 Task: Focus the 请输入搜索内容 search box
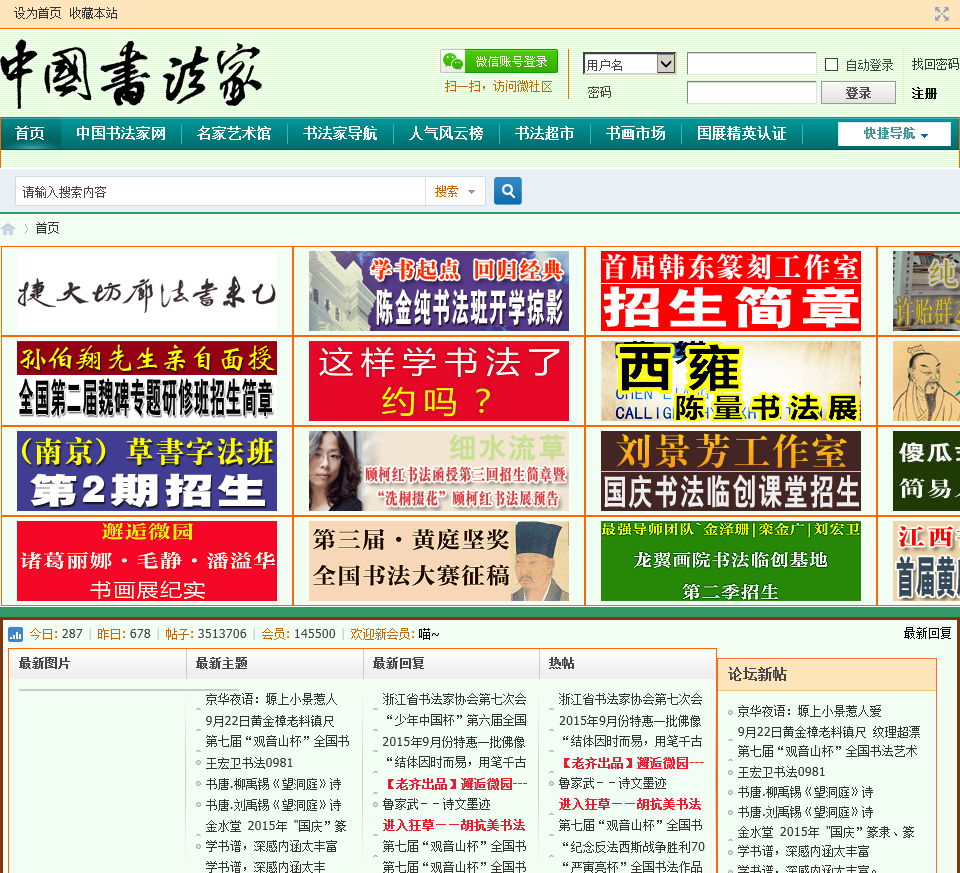pos(220,192)
